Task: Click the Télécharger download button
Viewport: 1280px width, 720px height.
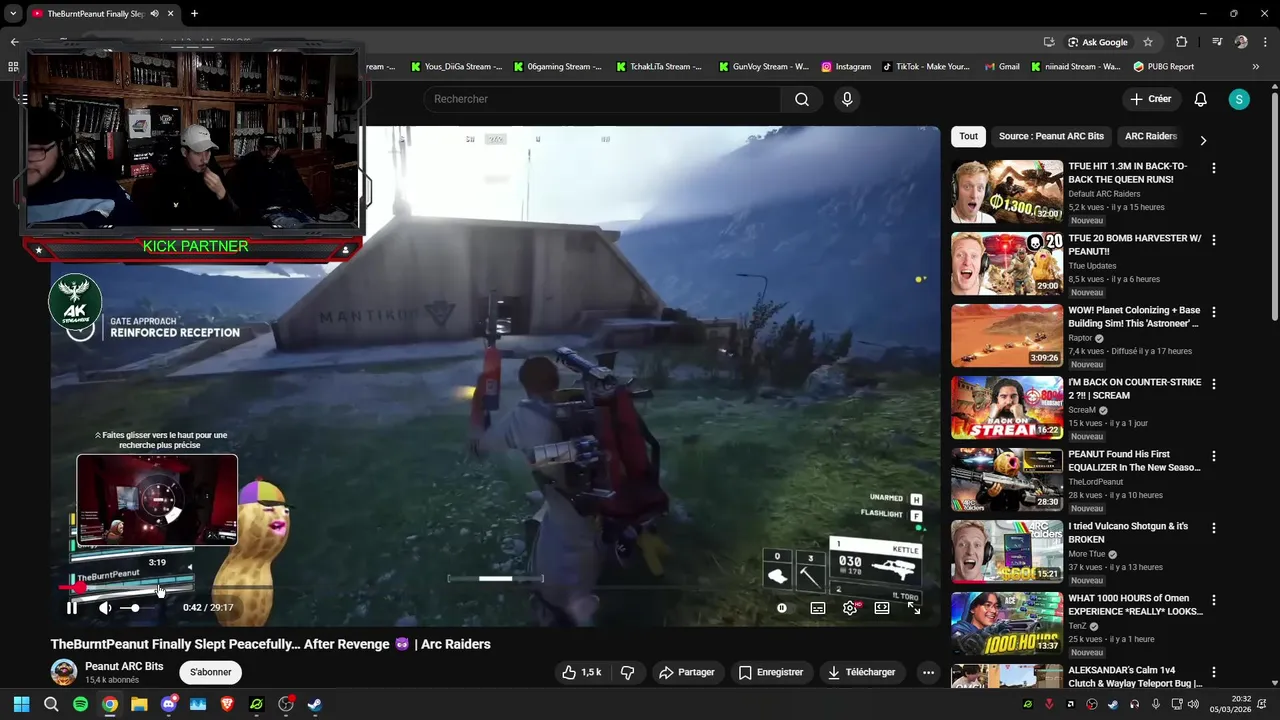Action: 860,672
